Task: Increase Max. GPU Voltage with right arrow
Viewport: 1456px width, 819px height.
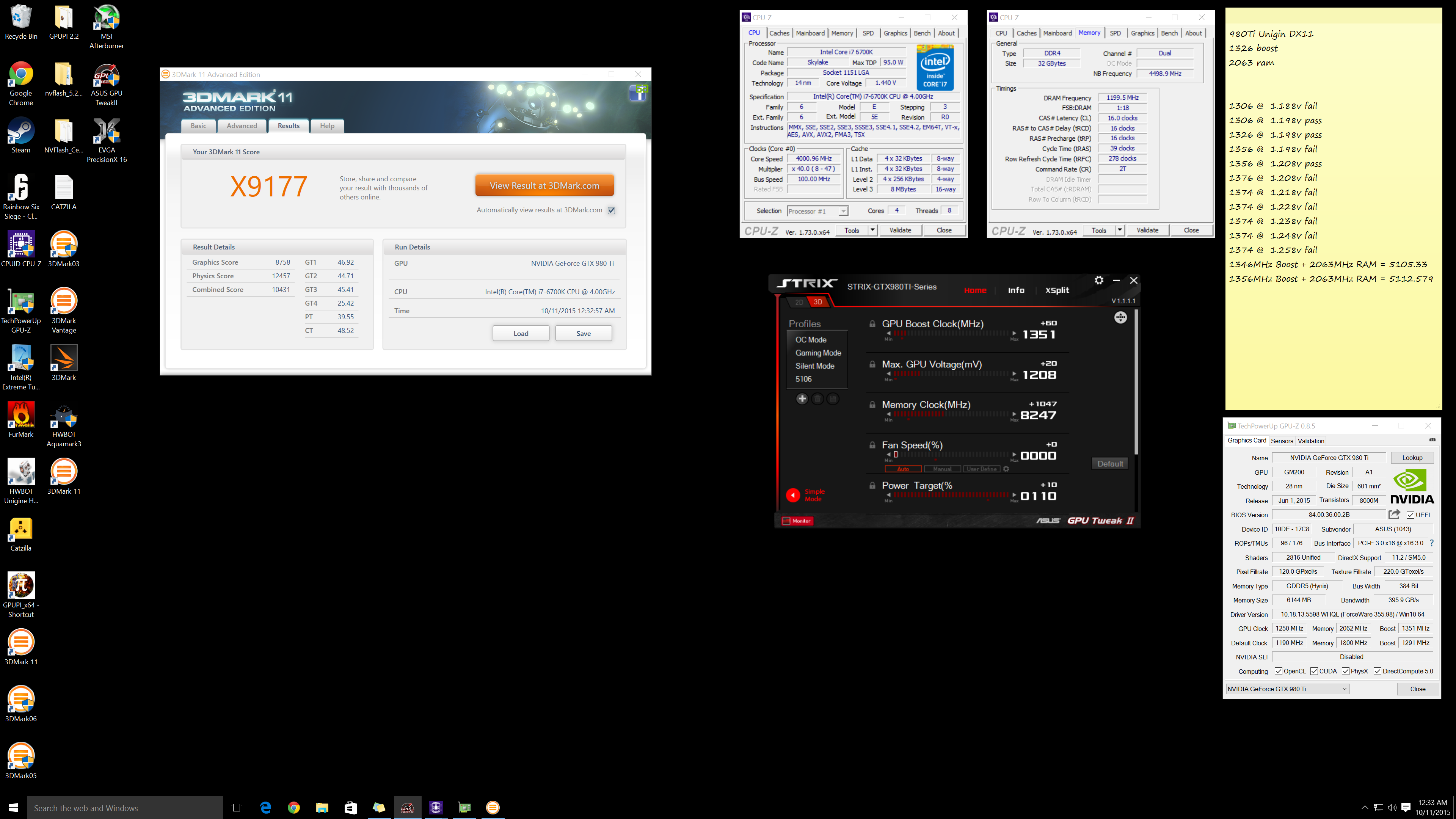Action: coord(1014,374)
